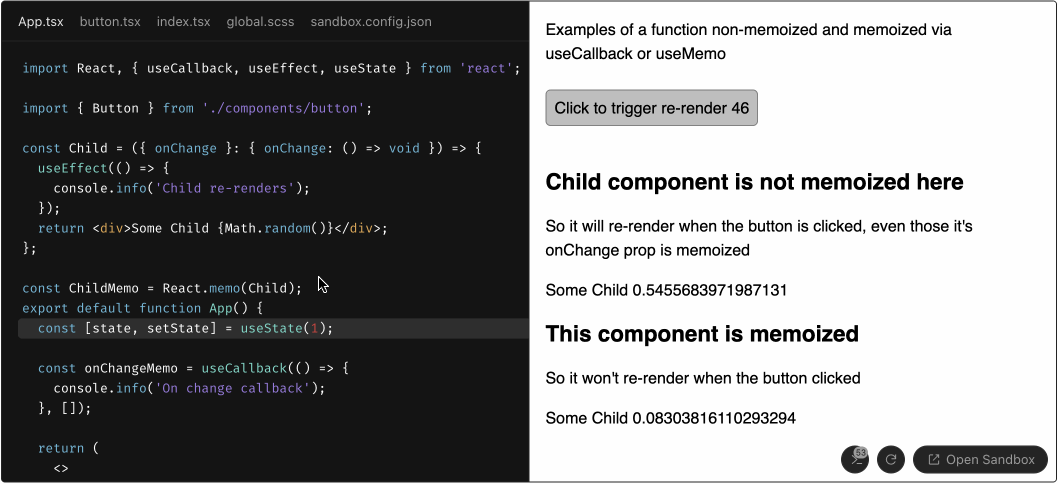1058x484 pixels.
Task: Show the global.scss file tab
Action: 260,22
